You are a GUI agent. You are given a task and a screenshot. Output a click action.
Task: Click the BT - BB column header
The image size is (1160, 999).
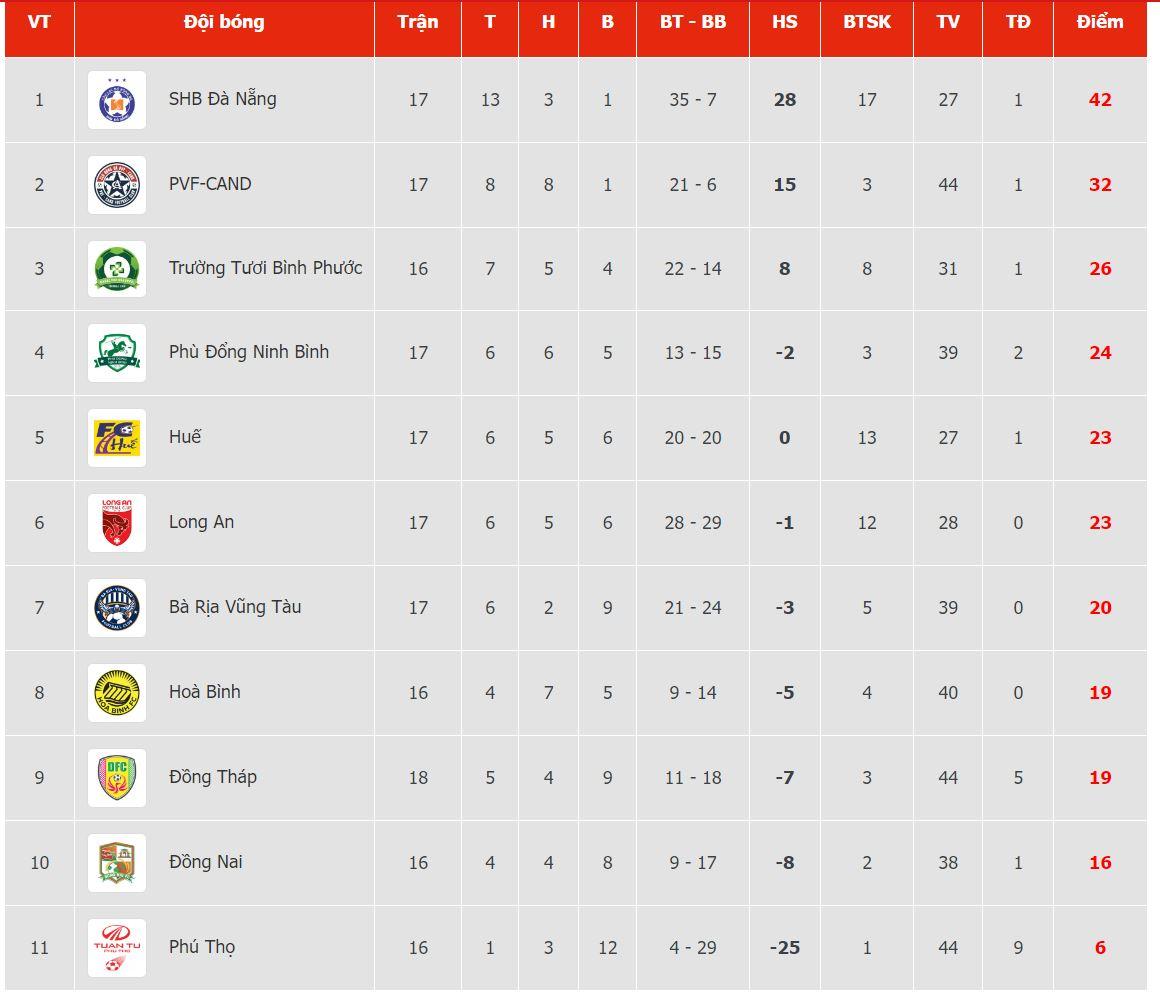693,22
